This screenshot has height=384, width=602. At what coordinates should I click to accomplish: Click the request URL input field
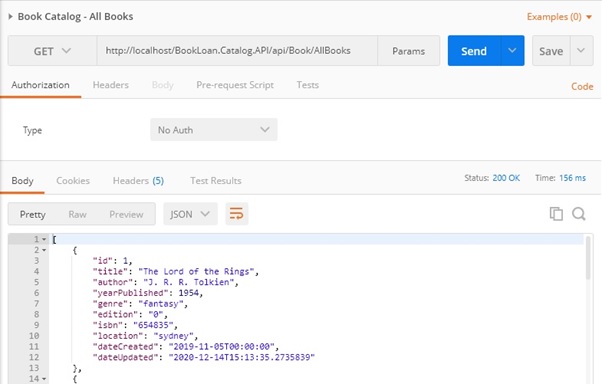(x=237, y=51)
